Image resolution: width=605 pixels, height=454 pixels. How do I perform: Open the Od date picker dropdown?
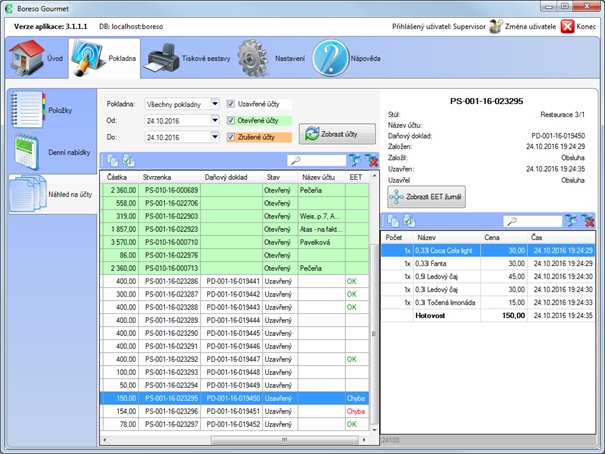click(x=214, y=121)
